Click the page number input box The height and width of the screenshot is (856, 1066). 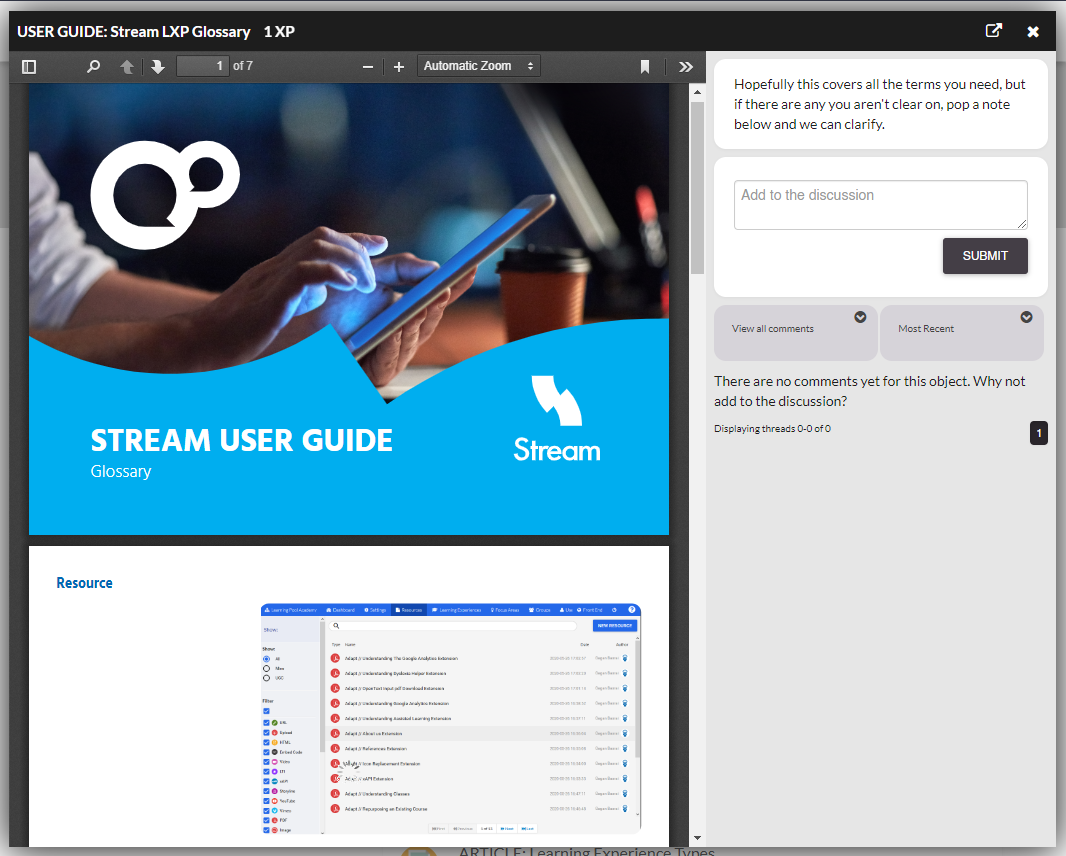(202, 66)
